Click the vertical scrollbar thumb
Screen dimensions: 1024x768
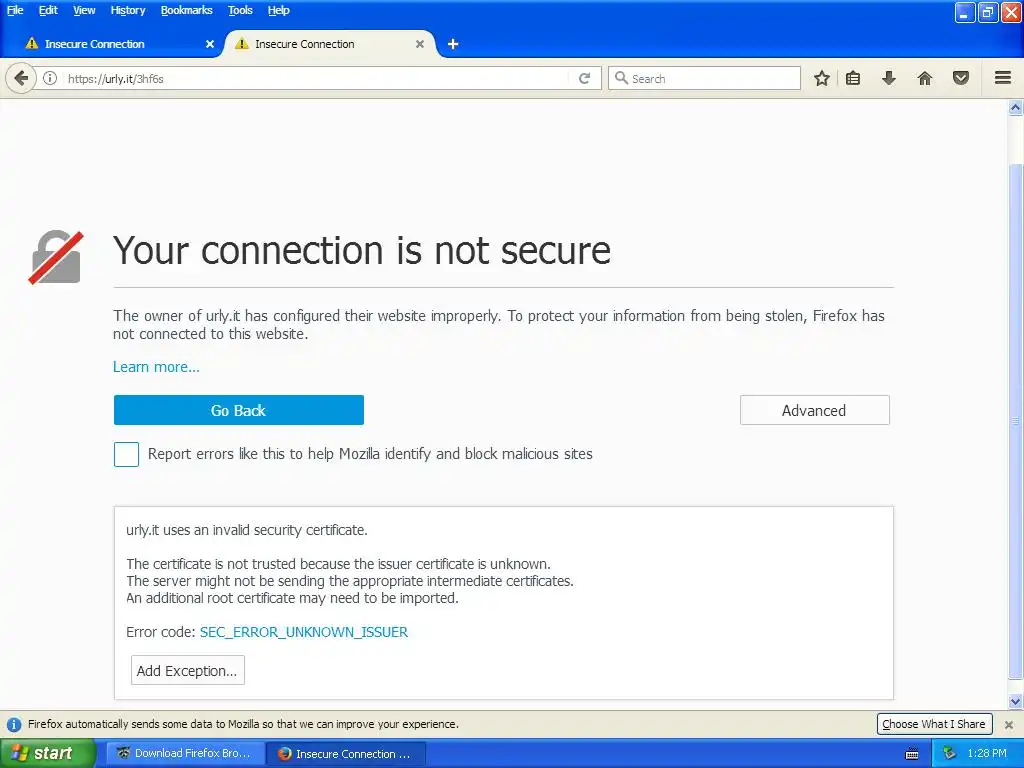pos(1016,421)
